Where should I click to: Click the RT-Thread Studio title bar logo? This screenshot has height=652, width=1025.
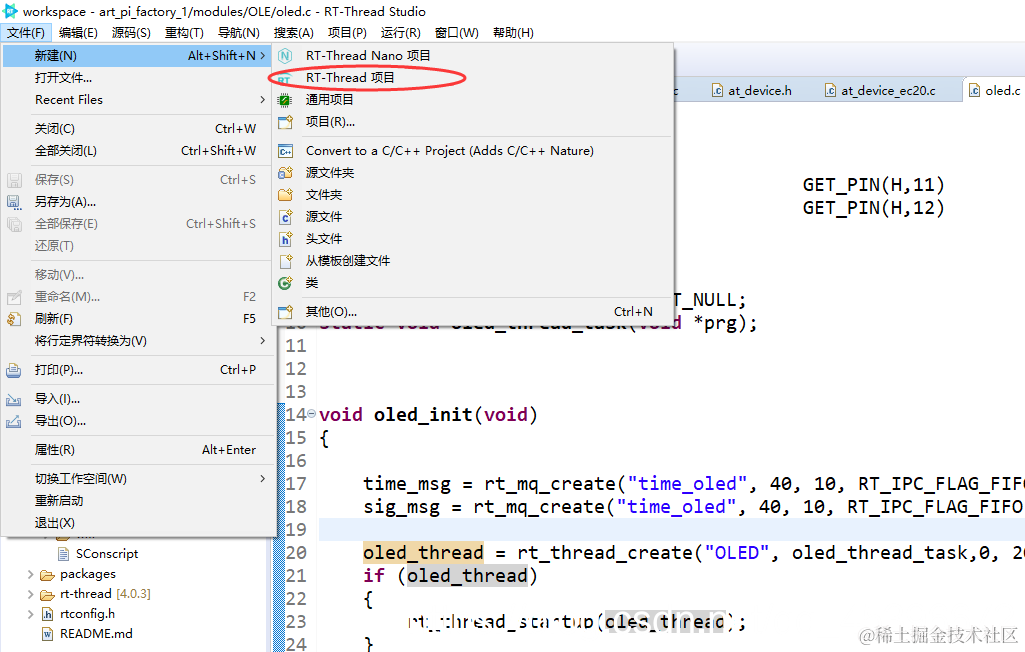click(x=10, y=10)
